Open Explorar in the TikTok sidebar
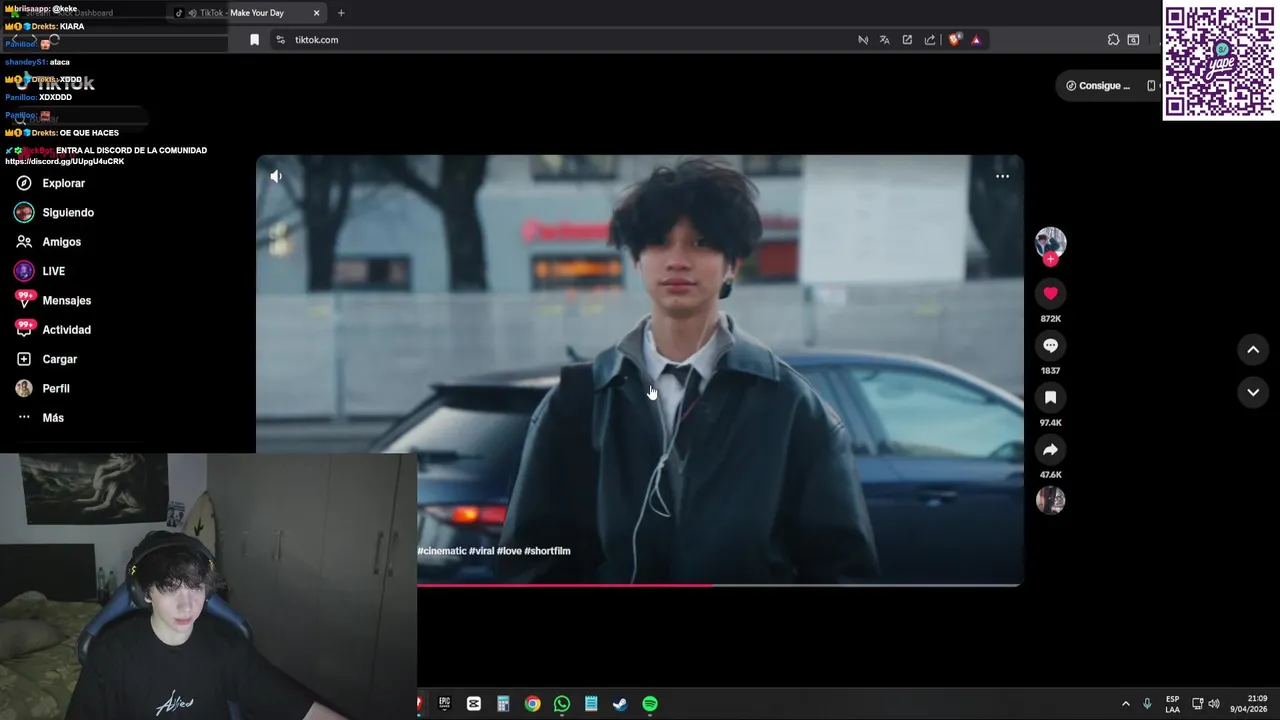 64,183
